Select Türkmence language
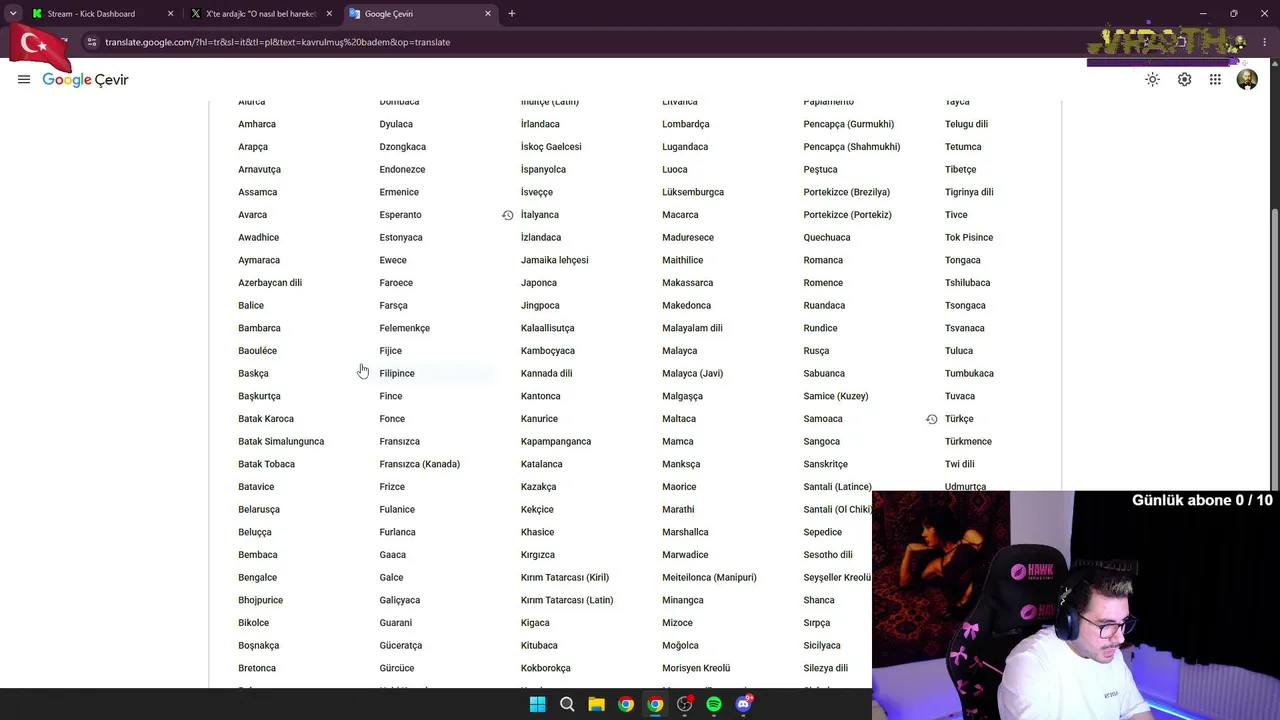1280x720 pixels. pyautogui.click(x=968, y=441)
